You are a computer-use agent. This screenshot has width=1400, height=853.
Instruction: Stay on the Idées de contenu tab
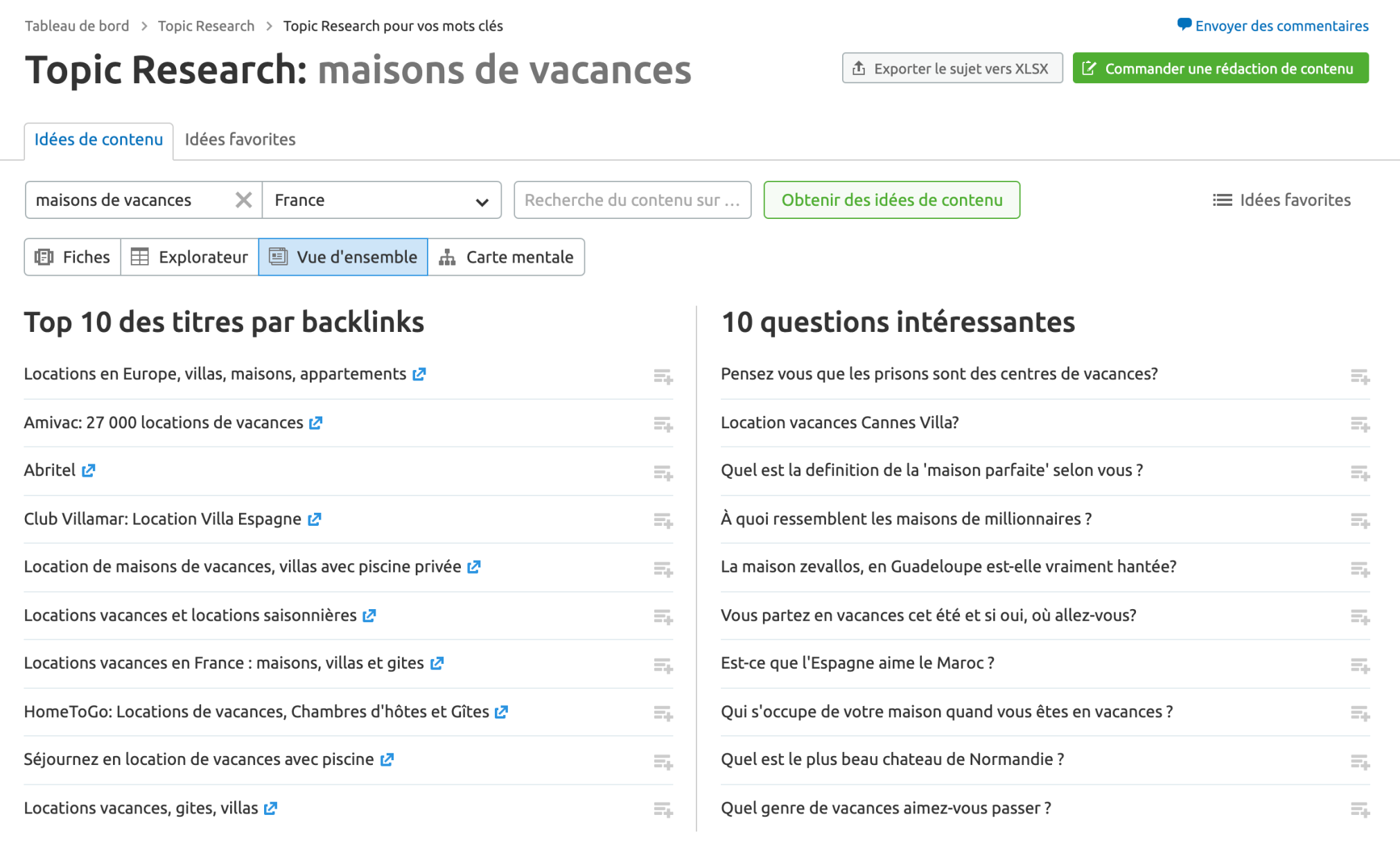click(98, 139)
